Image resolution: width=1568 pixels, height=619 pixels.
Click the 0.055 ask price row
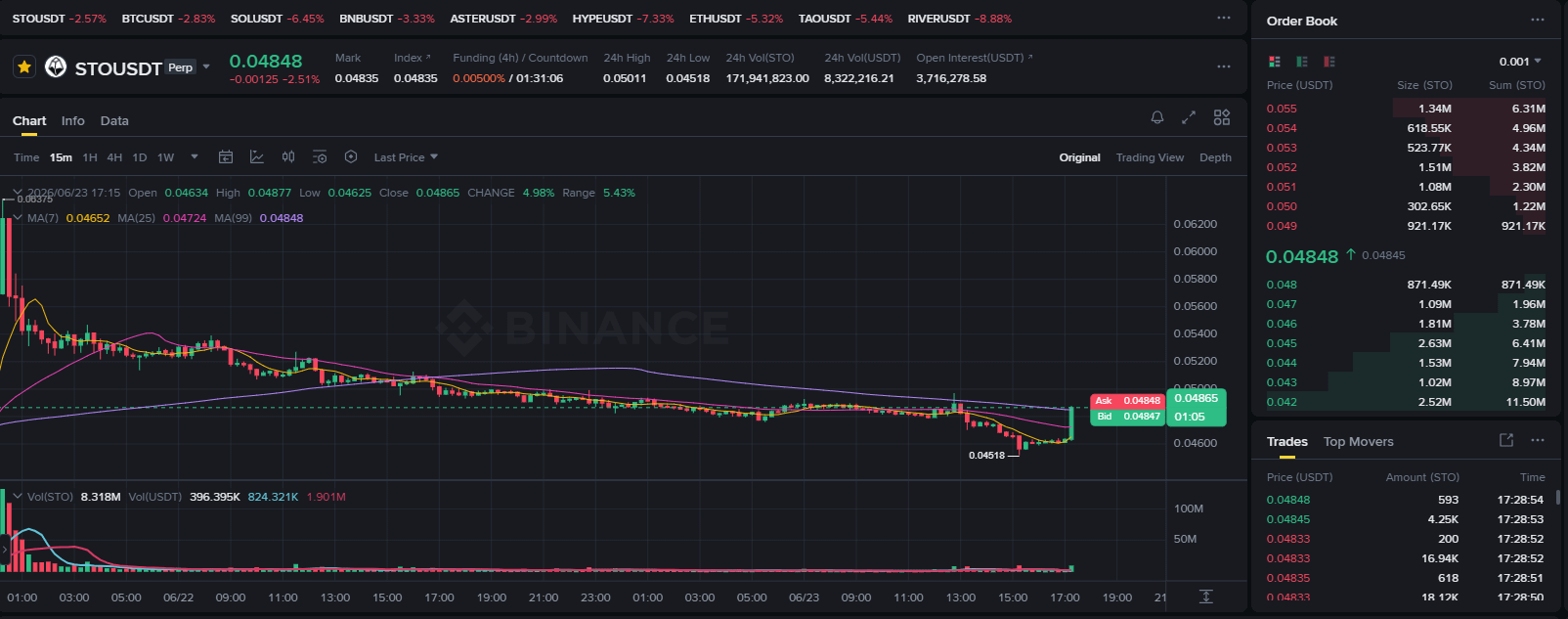[x=1406, y=109]
